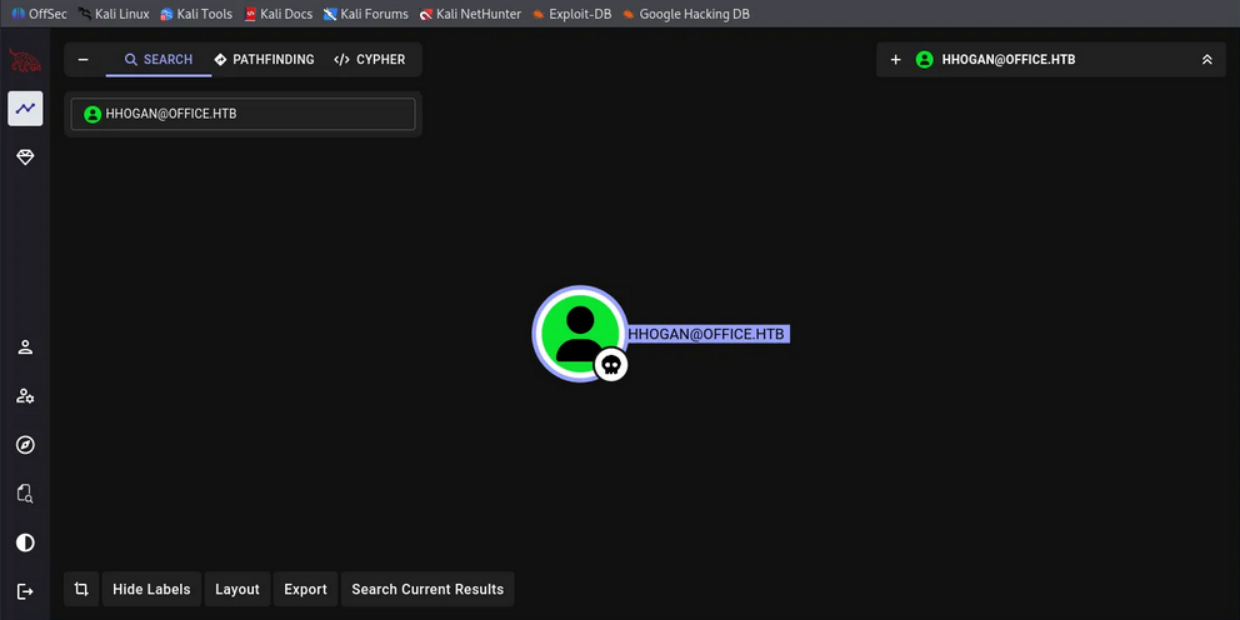This screenshot has width=1240, height=620.
Task: Select the Explore graph icon in the sidebar
Action: pos(25,108)
